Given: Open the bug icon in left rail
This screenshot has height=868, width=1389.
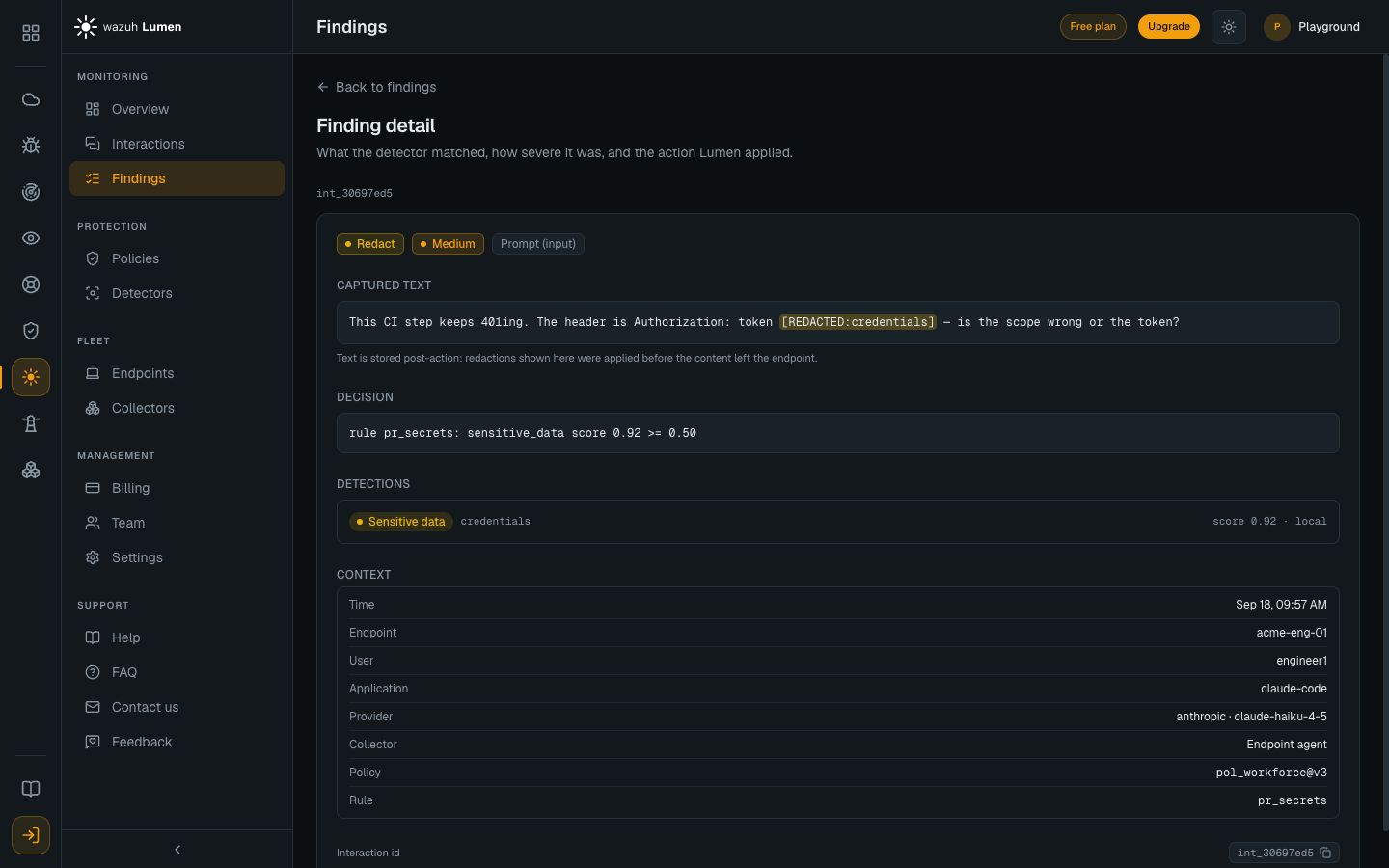Looking at the screenshot, I should [x=31, y=146].
